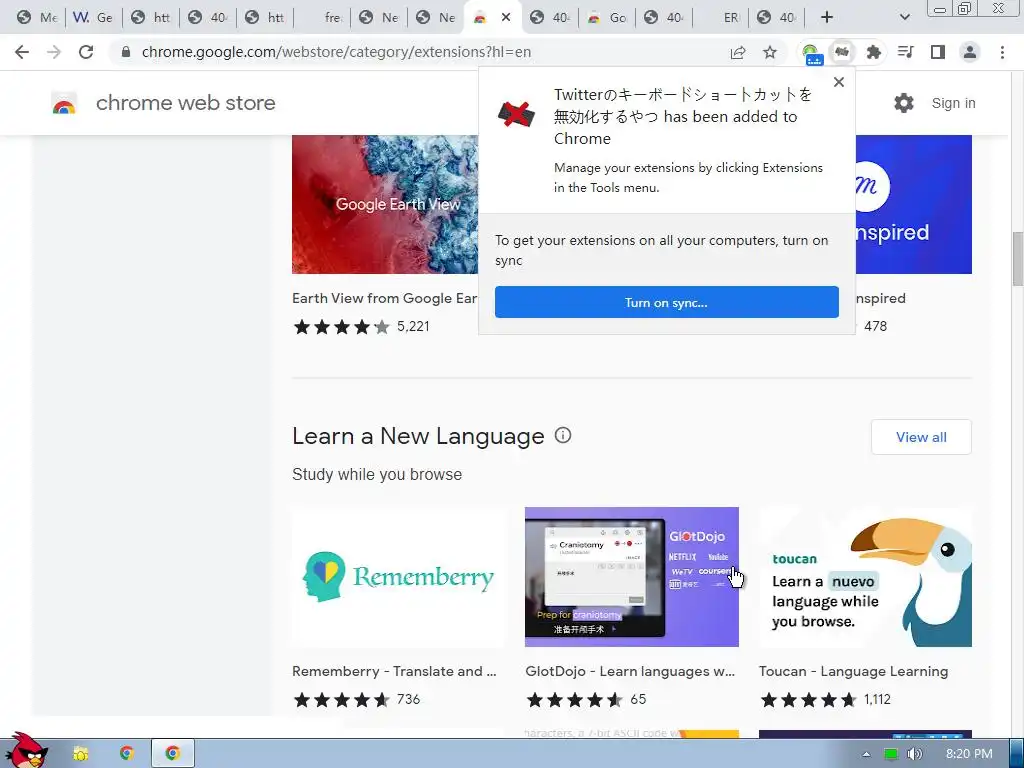The image size is (1024, 768).
Task: Switch to the ER tab
Action: click(721, 18)
